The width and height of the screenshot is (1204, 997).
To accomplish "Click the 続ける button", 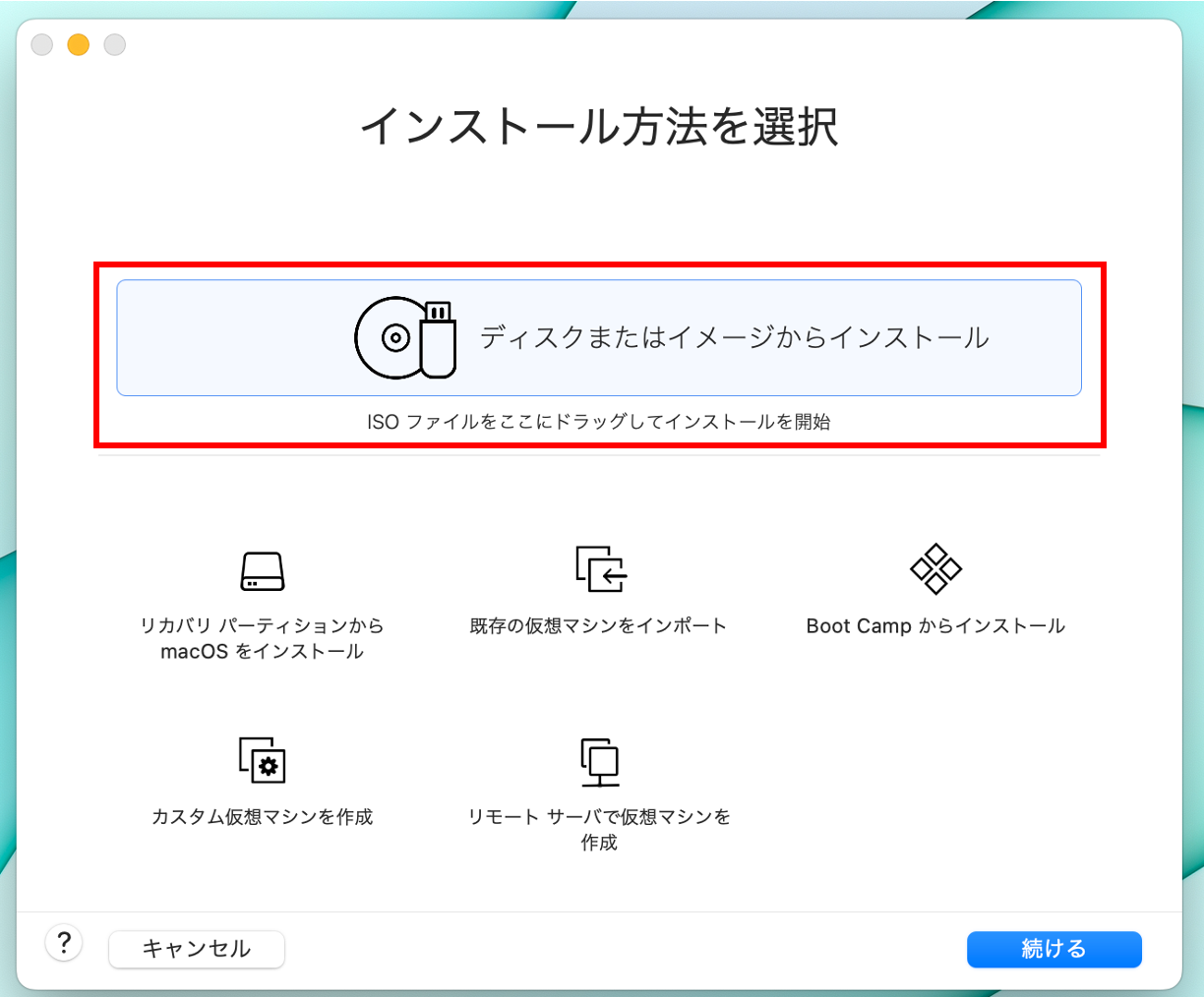I will click(x=1054, y=949).
